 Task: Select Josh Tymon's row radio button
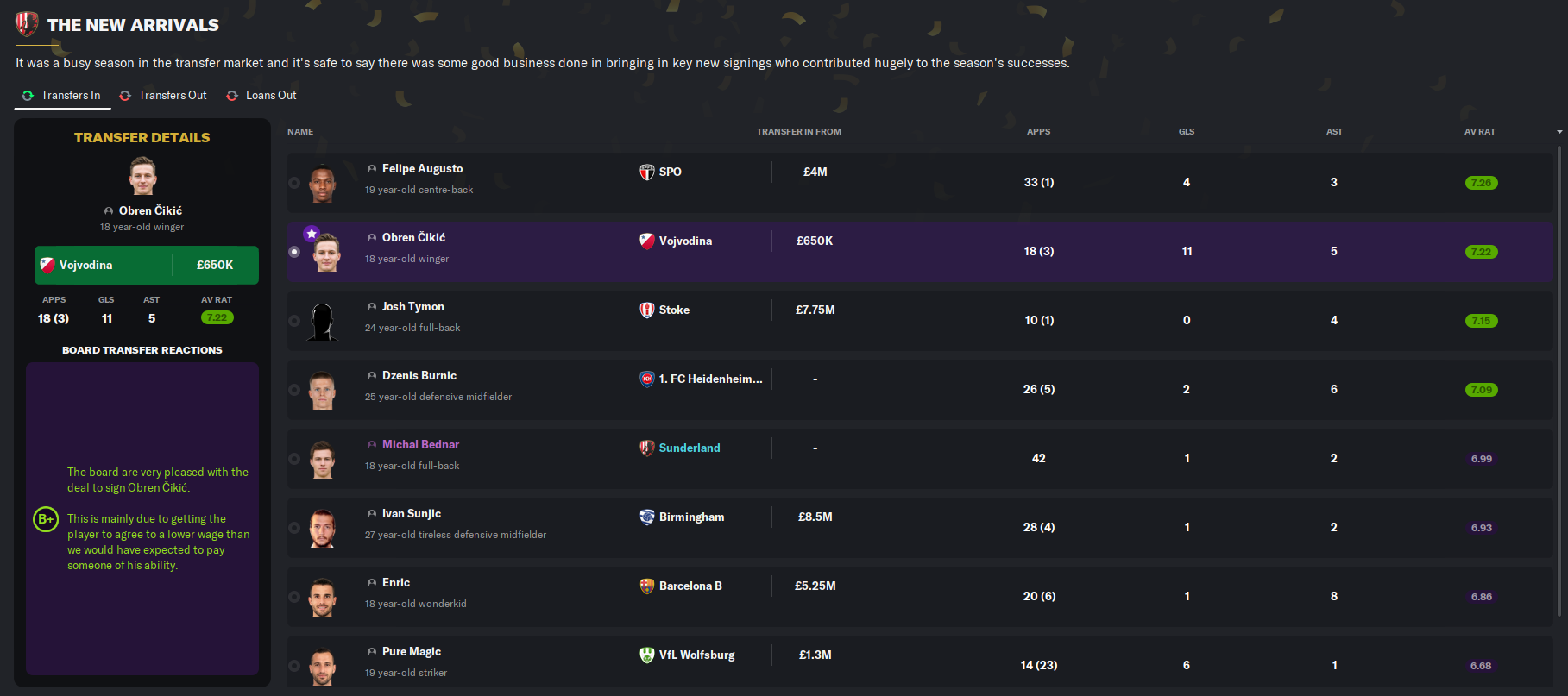coord(294,321)
